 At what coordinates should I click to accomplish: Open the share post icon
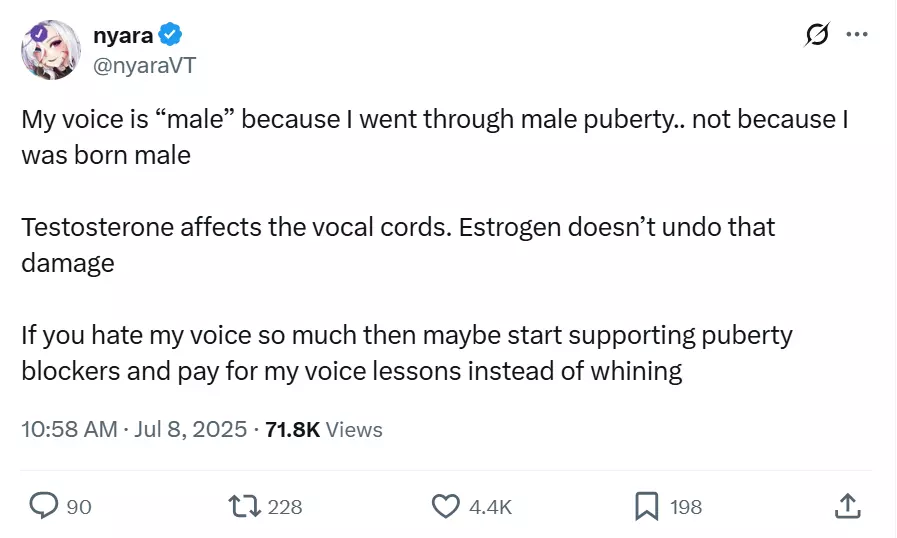coord(846,506)
